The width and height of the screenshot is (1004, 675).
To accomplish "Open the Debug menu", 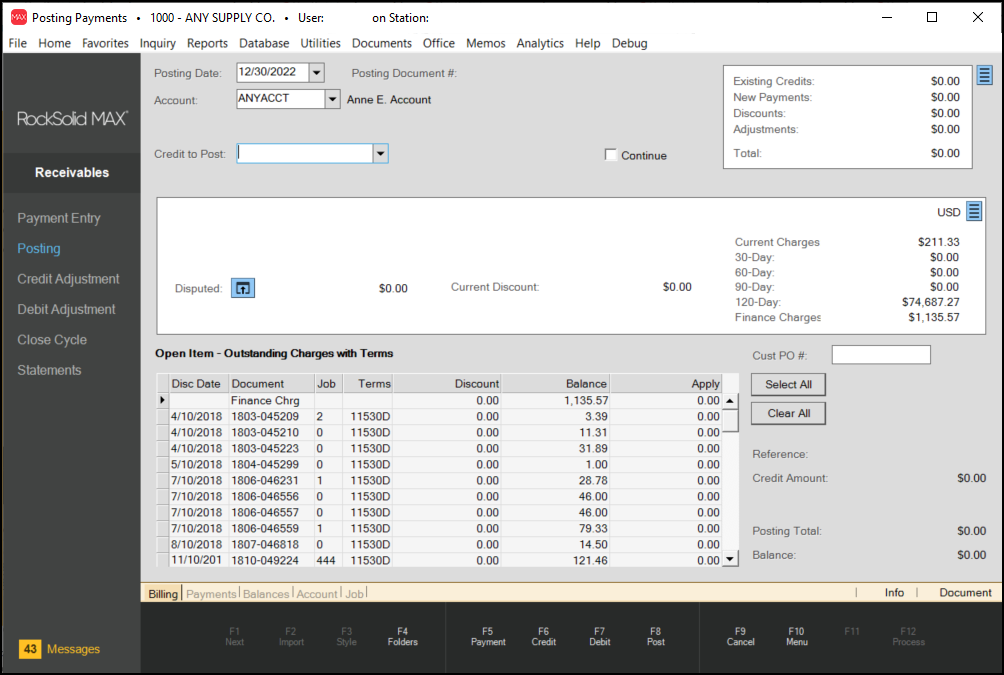I will (x=629, y=43).
